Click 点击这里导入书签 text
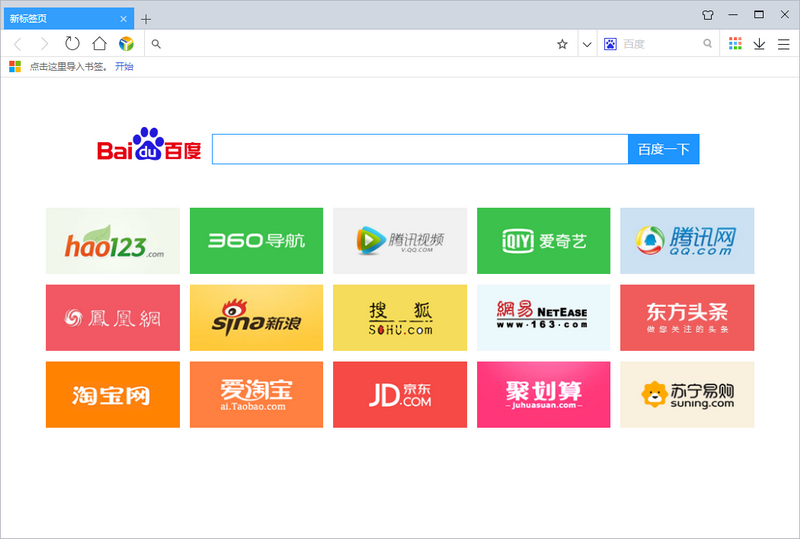 67,66
